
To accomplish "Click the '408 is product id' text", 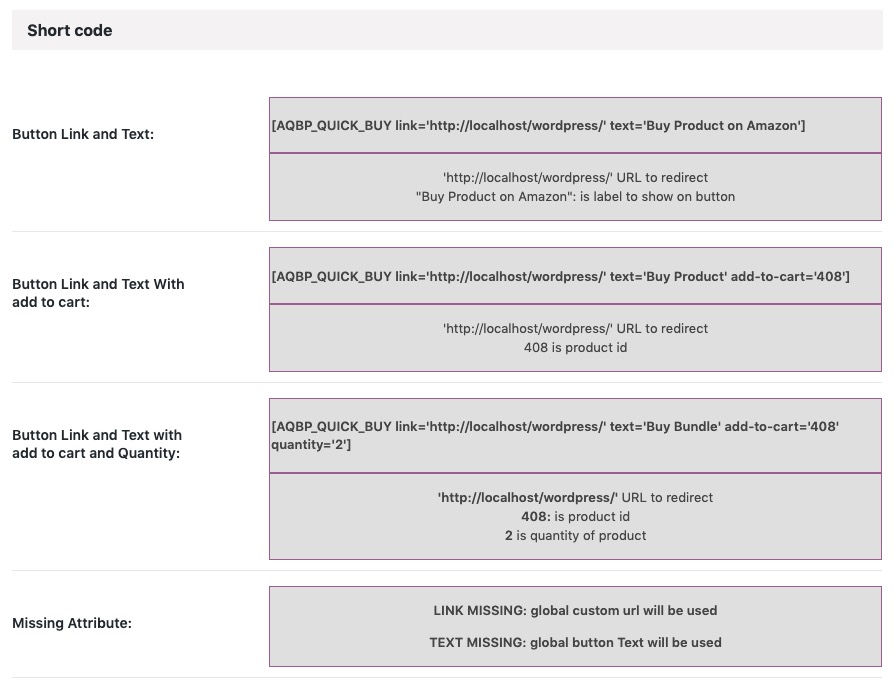I will [575, 347].
